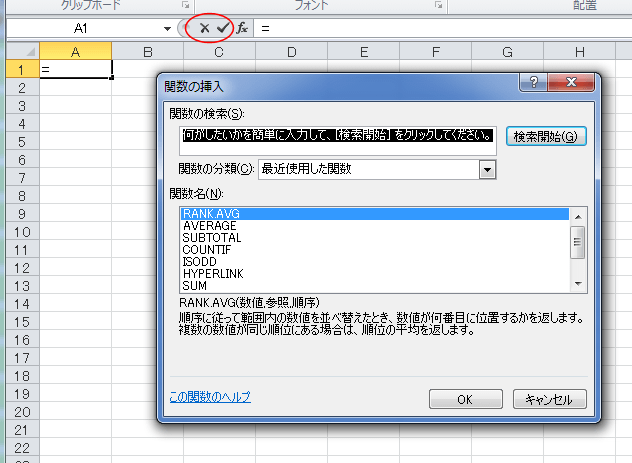
Task: Select column B header
Action: [148, 52]
